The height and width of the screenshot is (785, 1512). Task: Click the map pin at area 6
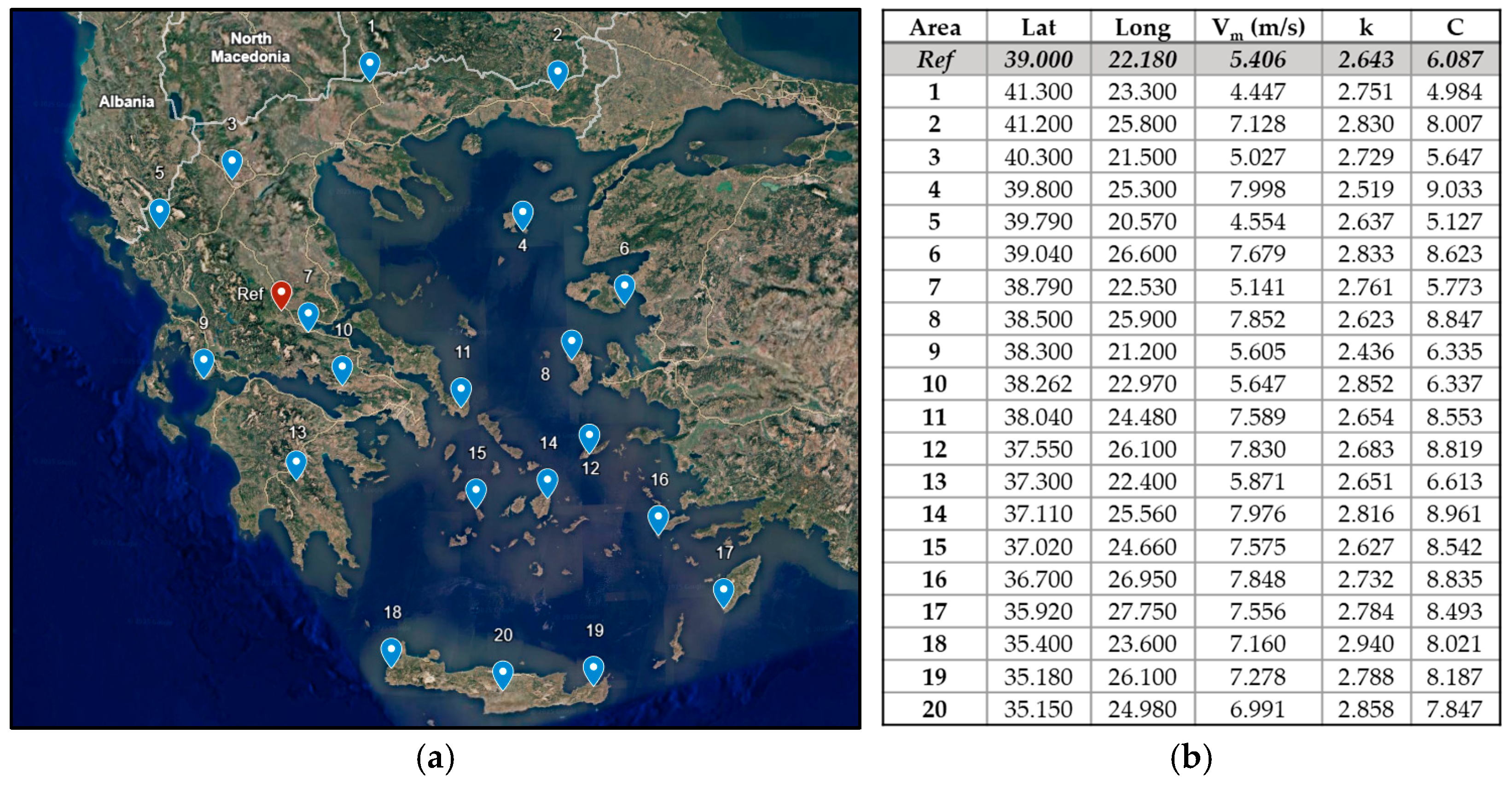click(x=624, y=288)
